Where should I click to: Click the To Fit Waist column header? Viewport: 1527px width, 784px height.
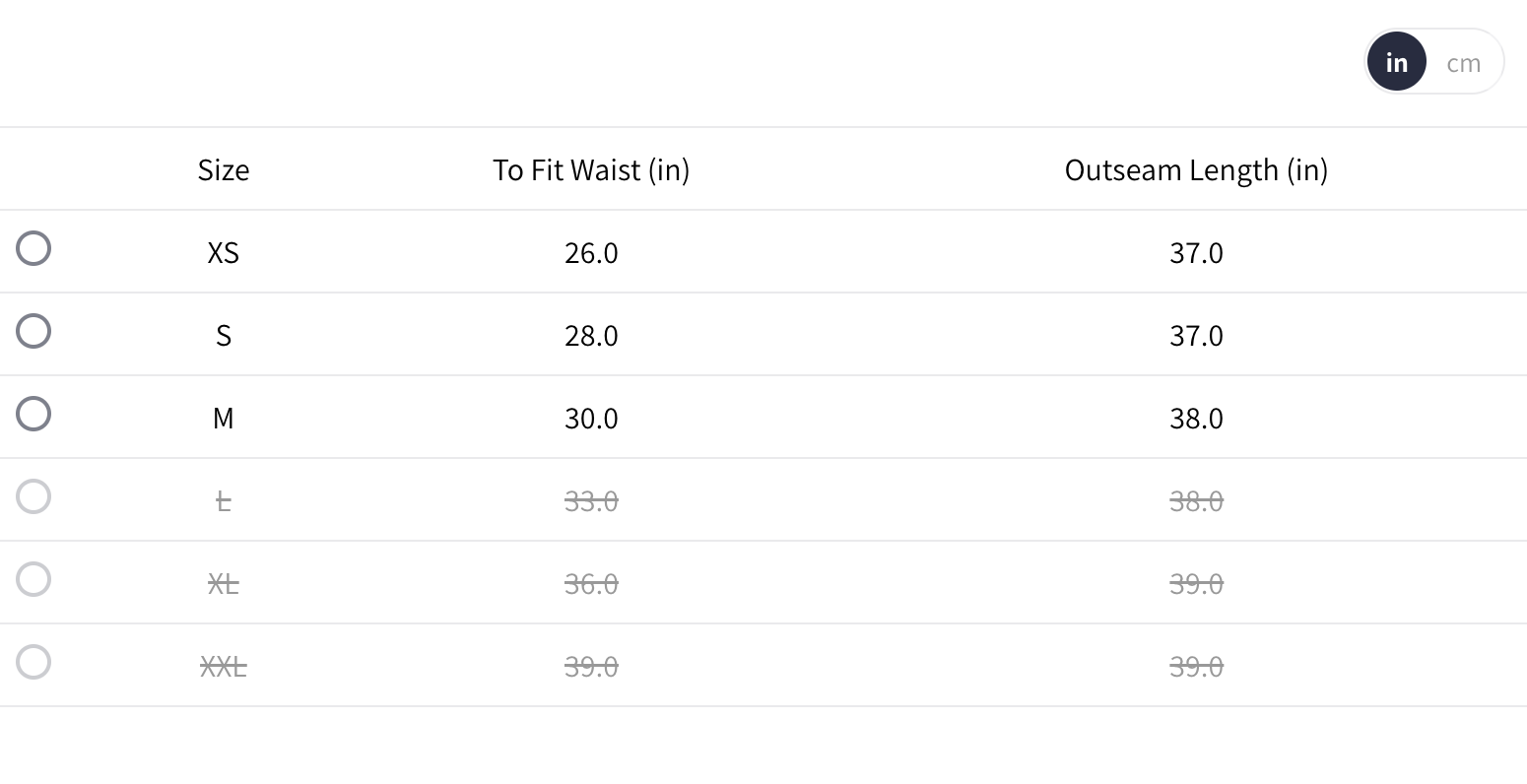click(x=591, y=169)
